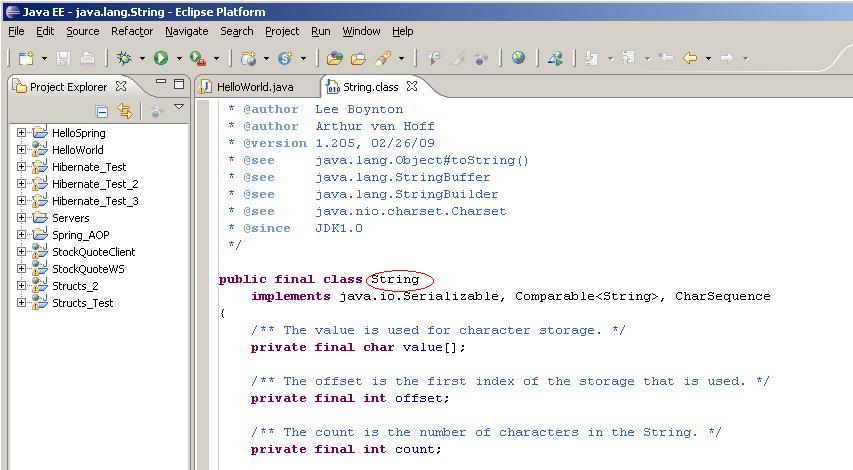This screenshot has width=853, height=470.
Task: Select Structs_2 in the project tree
Action: pyautogui.click(x=75, y=286)
